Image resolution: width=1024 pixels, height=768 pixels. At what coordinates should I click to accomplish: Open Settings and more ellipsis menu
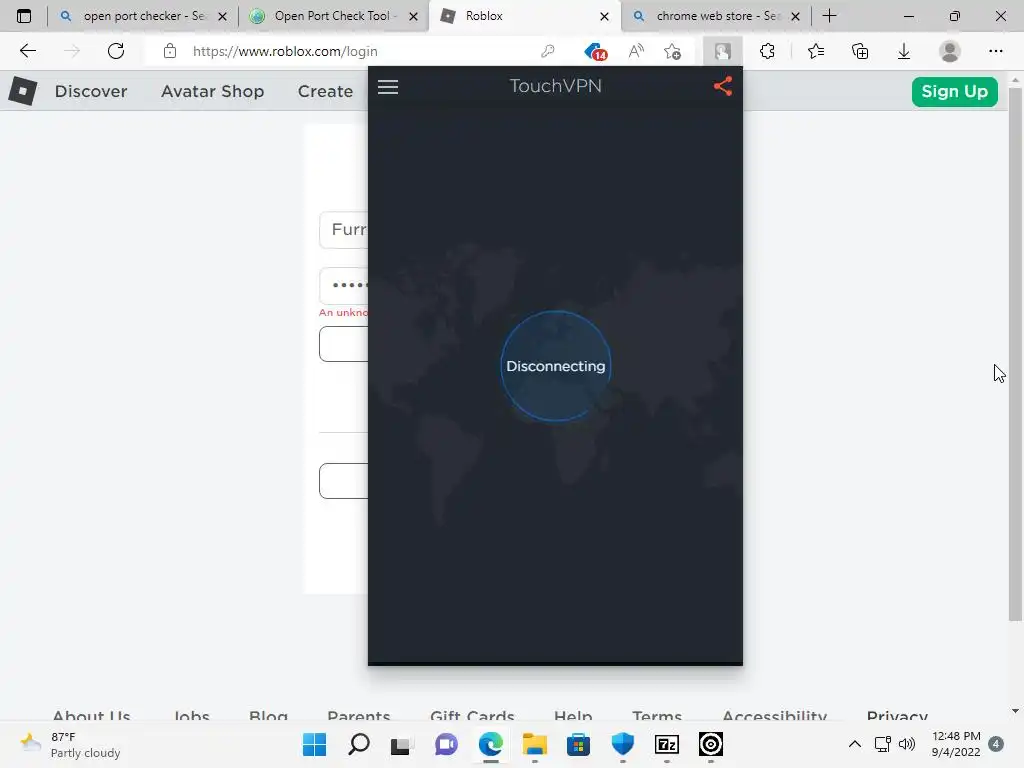pyautogui.click(x=995, y=51)
